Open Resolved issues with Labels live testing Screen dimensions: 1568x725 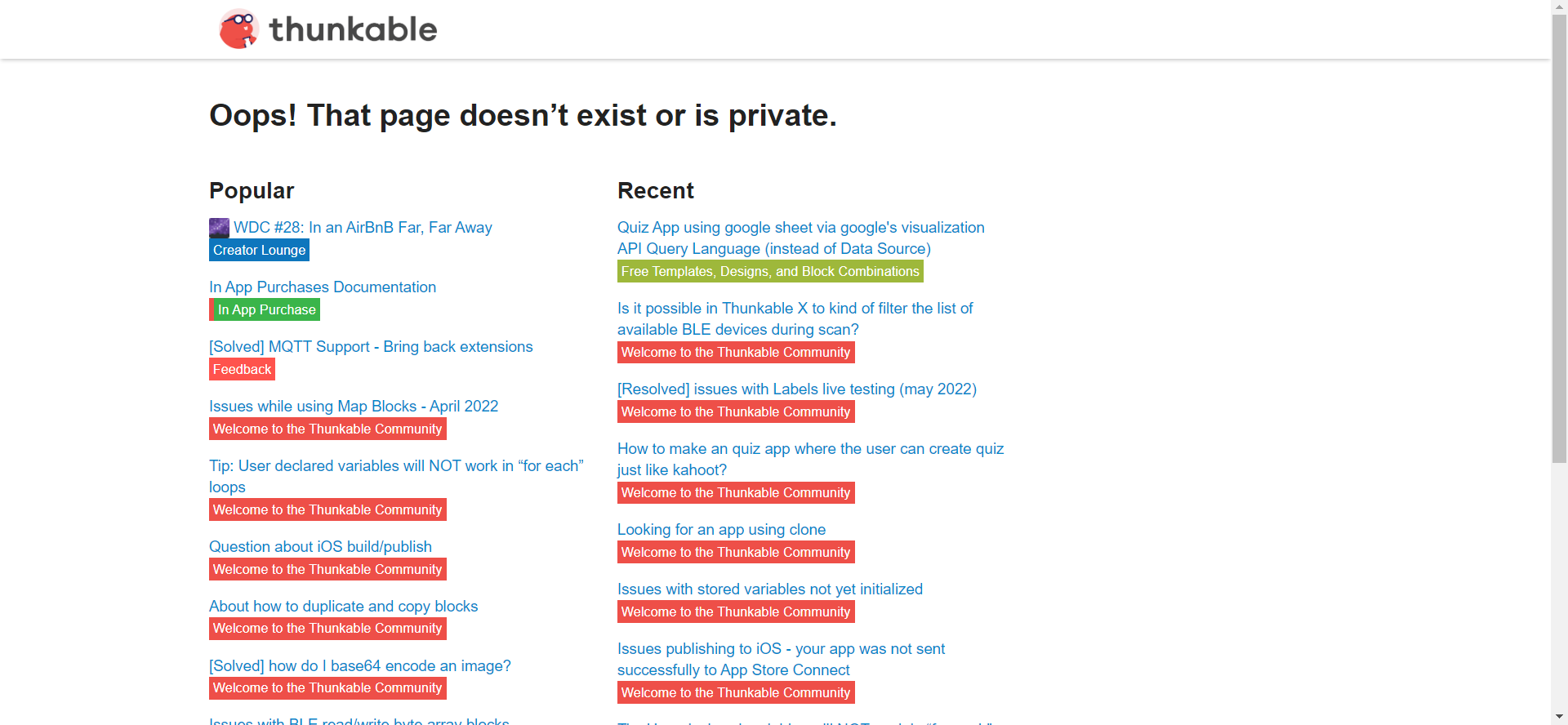[x=797, y=389]
